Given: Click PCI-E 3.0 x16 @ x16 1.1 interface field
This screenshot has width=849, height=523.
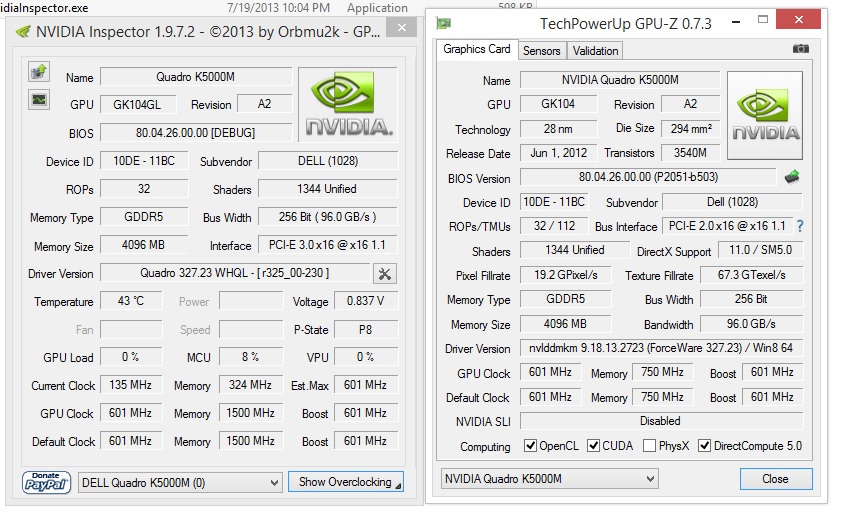Looking at the screenshot, I should (328, 245).
